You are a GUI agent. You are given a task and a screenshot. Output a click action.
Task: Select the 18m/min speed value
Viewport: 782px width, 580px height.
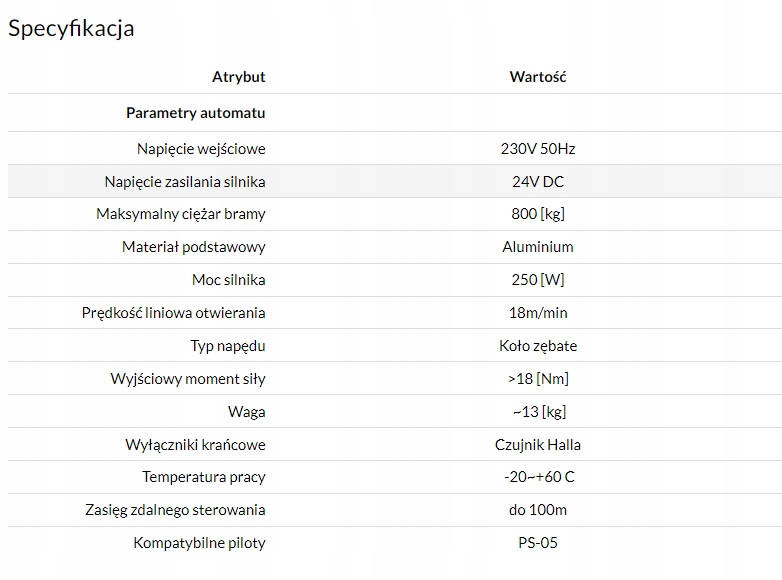click(x=538, y=313)
